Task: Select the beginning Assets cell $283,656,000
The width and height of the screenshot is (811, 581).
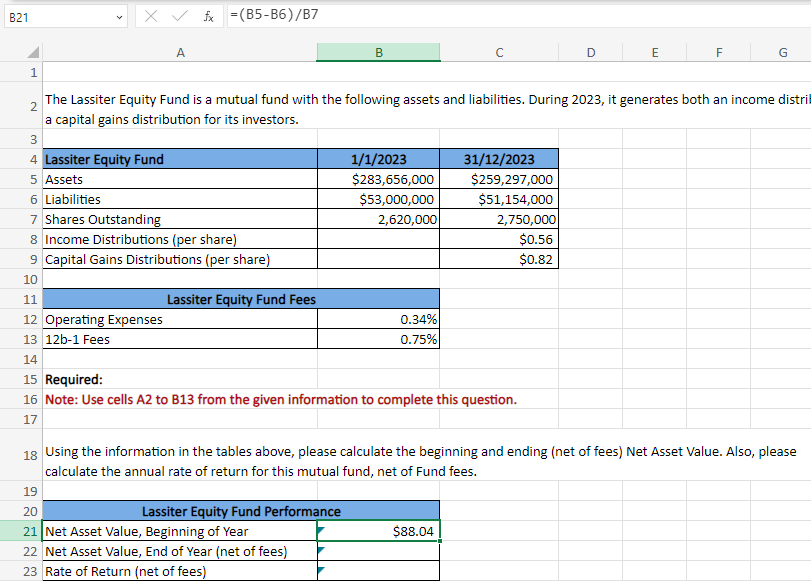Action: click(x=378, y=179)
